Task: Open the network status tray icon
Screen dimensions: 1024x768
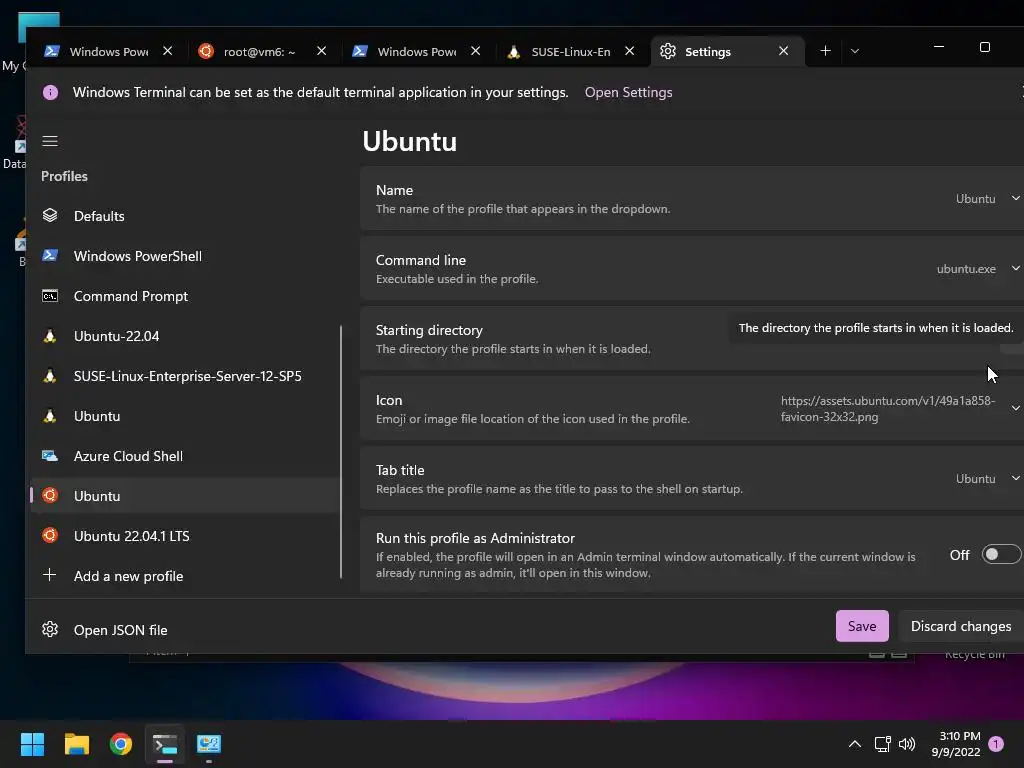Action: [882, 744]
